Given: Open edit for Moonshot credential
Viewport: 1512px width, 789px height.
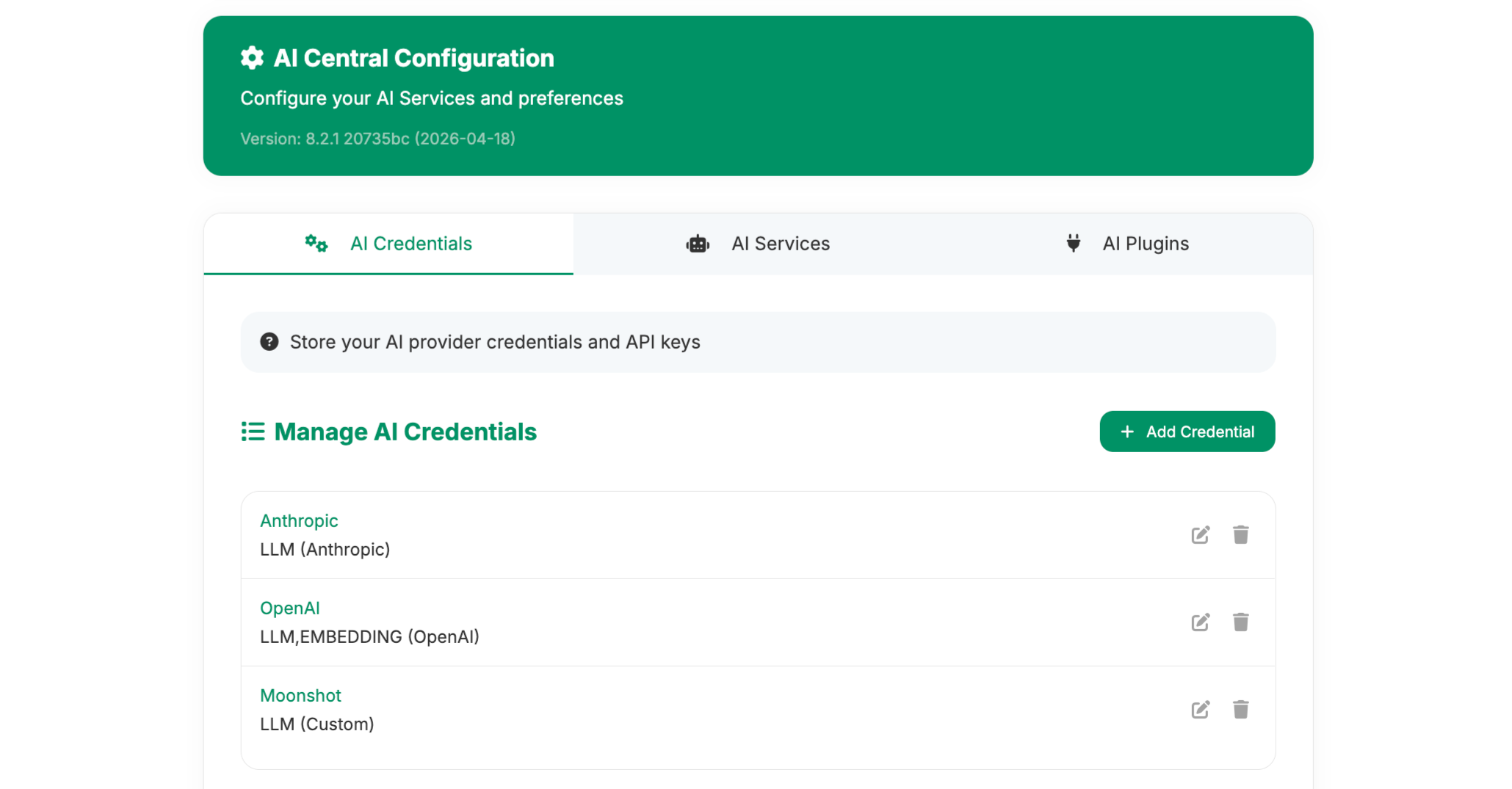Looking at the screenshot, I should coord(1200,710).
